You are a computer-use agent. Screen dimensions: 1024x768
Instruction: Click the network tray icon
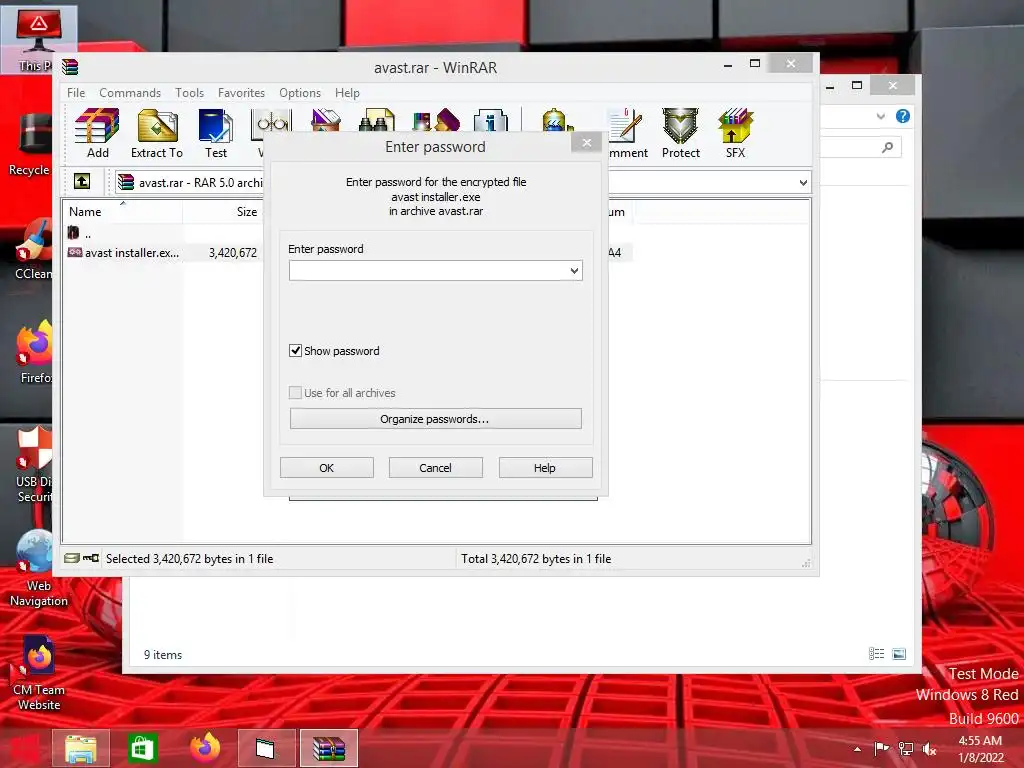(x=905, y=749)
